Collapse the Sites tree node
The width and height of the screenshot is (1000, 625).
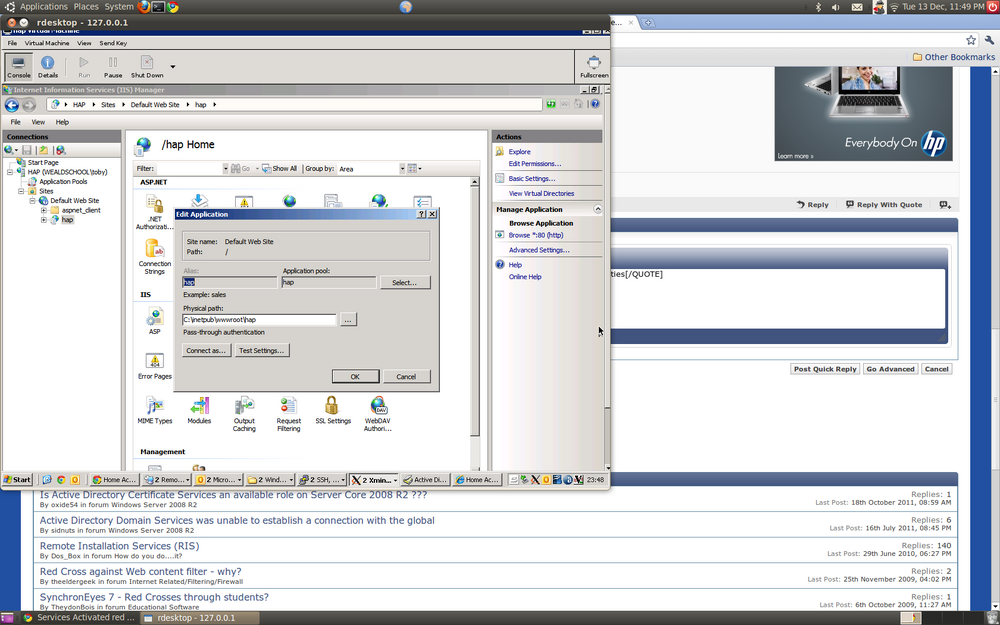click(21, 191)
